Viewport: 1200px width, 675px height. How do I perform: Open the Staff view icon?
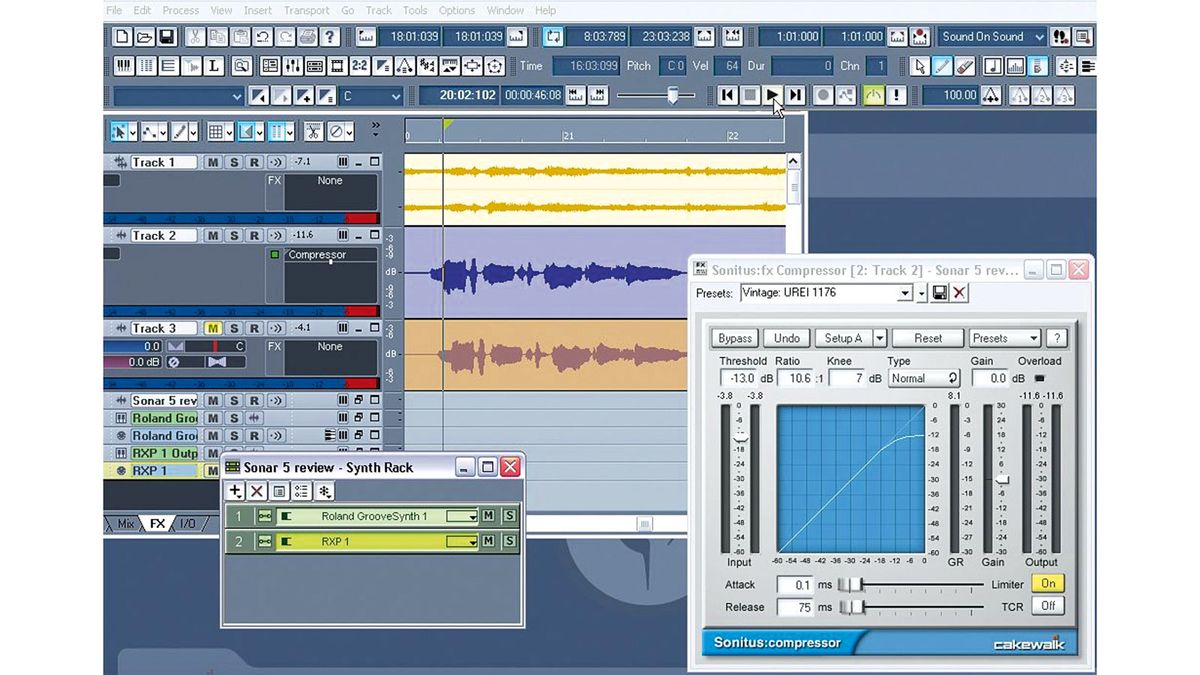pyautogui.click(x=168, y=66)
